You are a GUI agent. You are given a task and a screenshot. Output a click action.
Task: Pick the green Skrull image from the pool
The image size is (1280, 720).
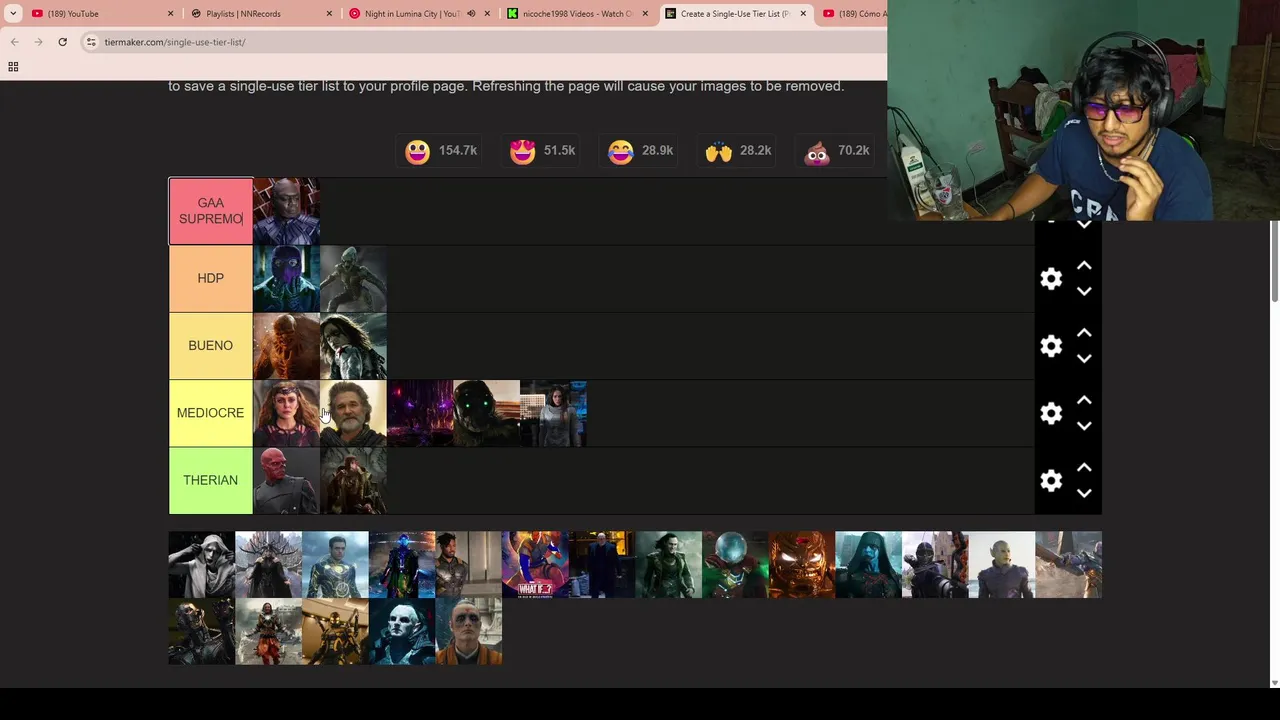click(1002, 565)
